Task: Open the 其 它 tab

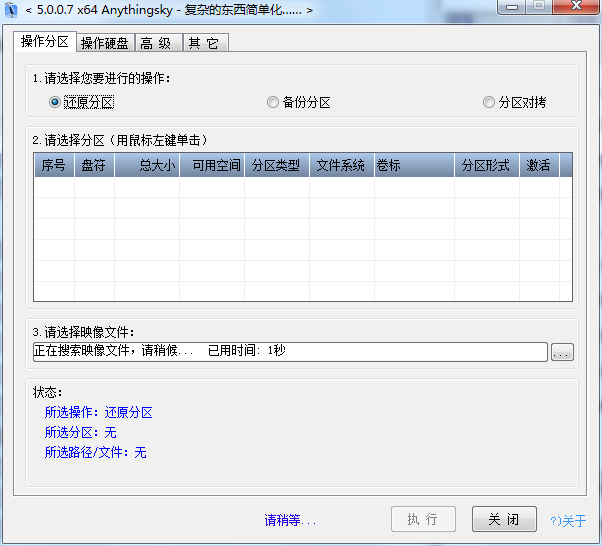Action: [203, 43]
